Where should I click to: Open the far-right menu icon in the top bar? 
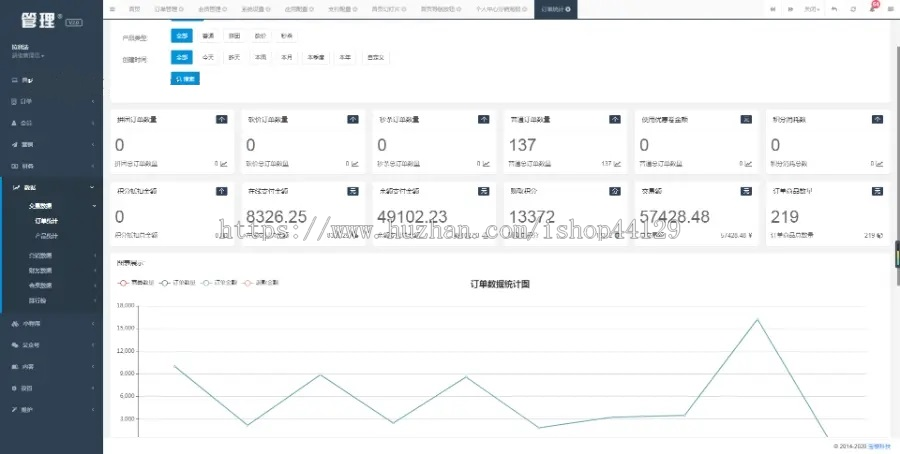pyautogui.click(x=890, y=9)
